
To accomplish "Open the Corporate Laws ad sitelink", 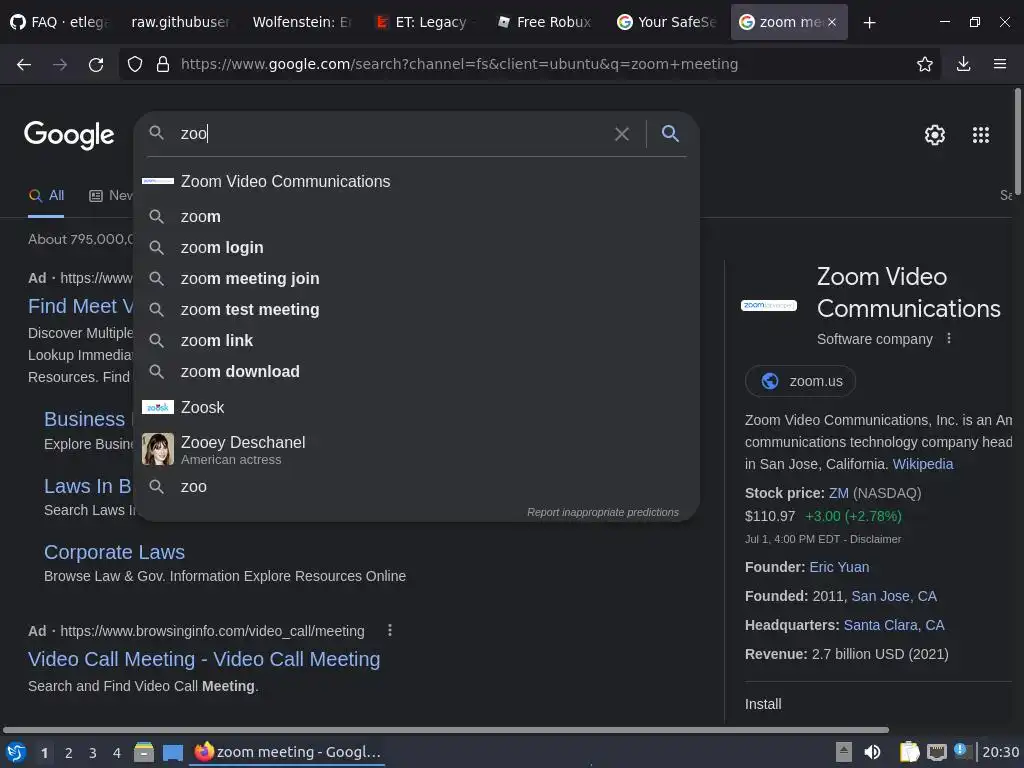I will coord(114,552).
